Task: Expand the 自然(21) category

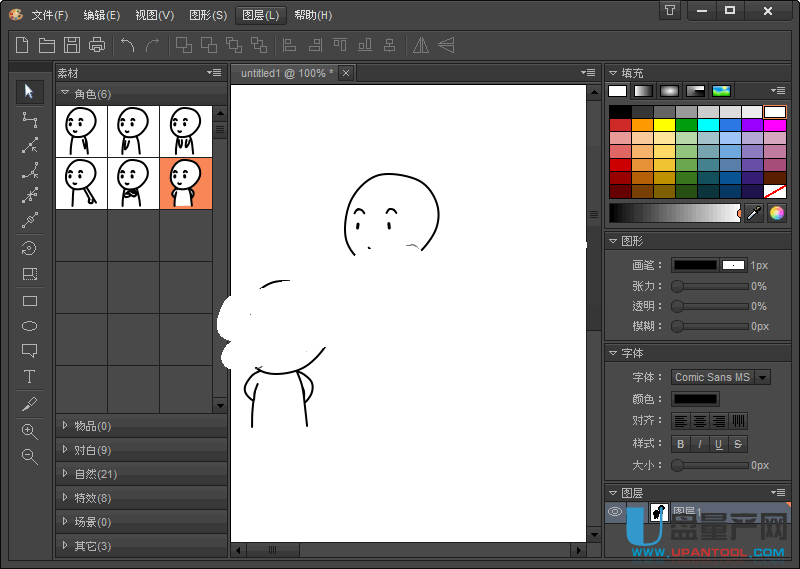Action: point(96,474)
